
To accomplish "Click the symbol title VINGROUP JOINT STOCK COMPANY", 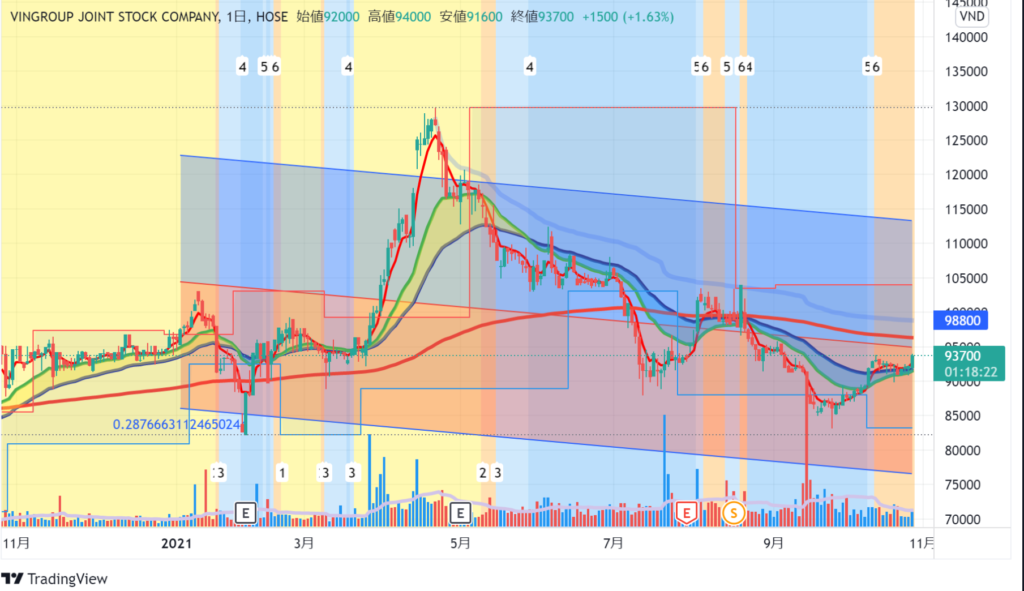I will coord(115,17).
